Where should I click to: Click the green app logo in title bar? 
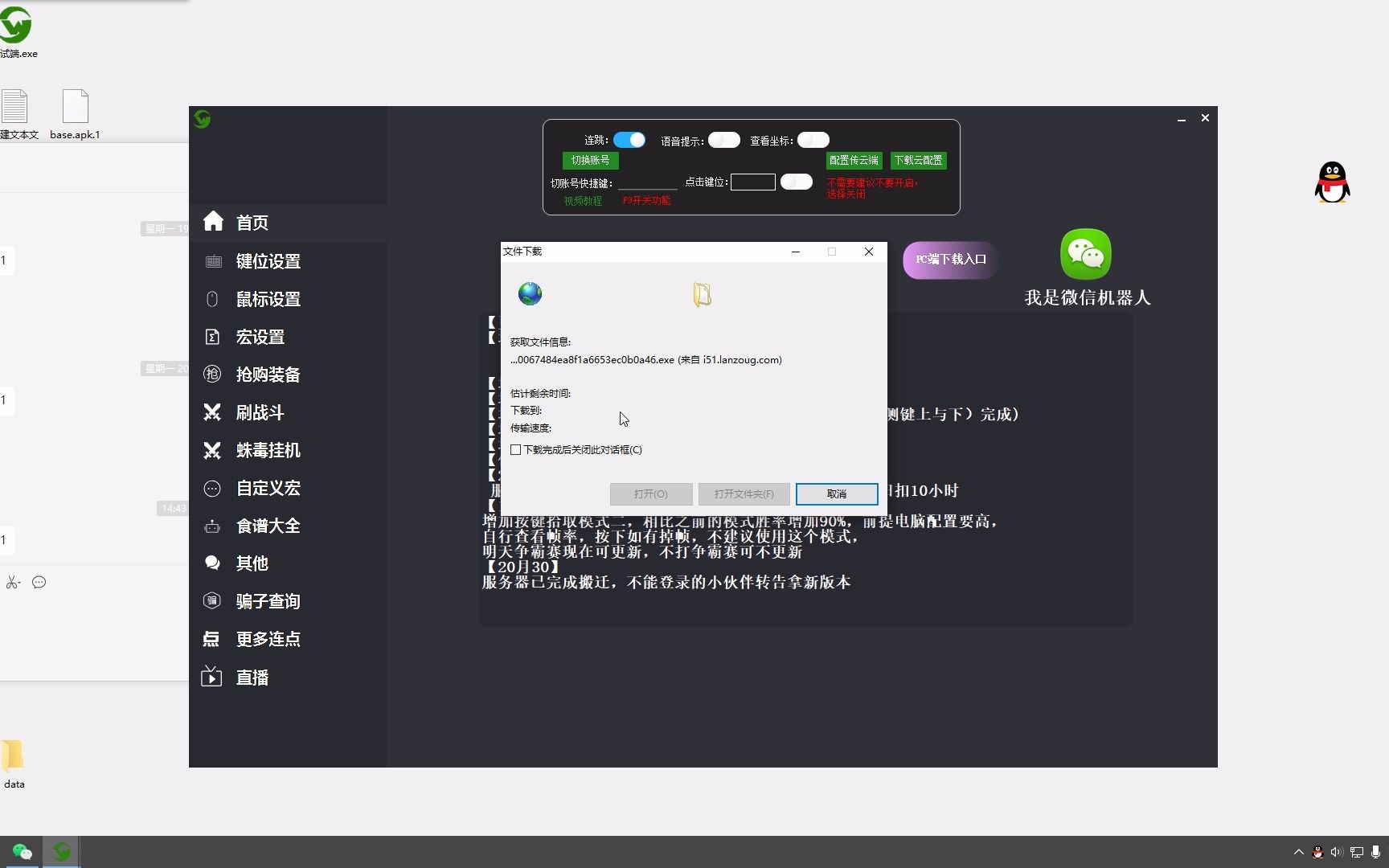(202, 119)
